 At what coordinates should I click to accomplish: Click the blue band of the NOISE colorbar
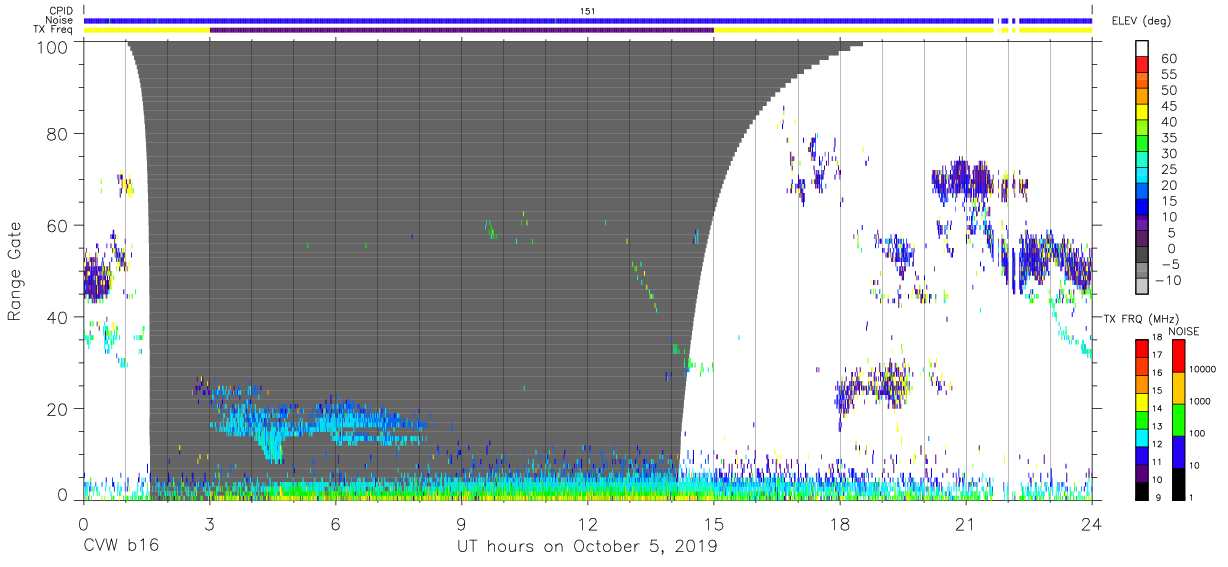coord(1179,451)
